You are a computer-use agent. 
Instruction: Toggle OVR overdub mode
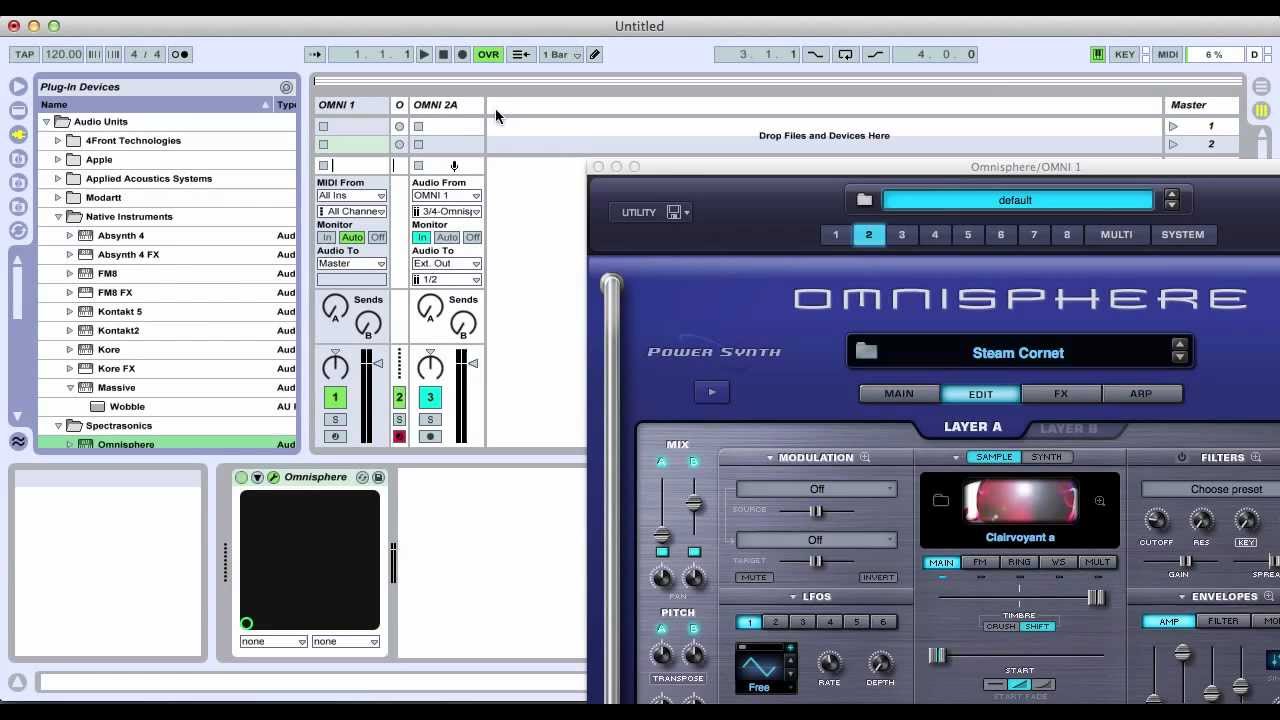point(488,55)
